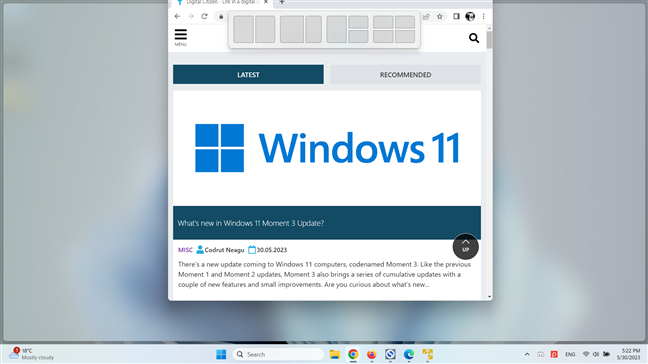Snap window to top-right zone in three-zone layout
This screenshot has height=364, width=648.
point(358,22)
